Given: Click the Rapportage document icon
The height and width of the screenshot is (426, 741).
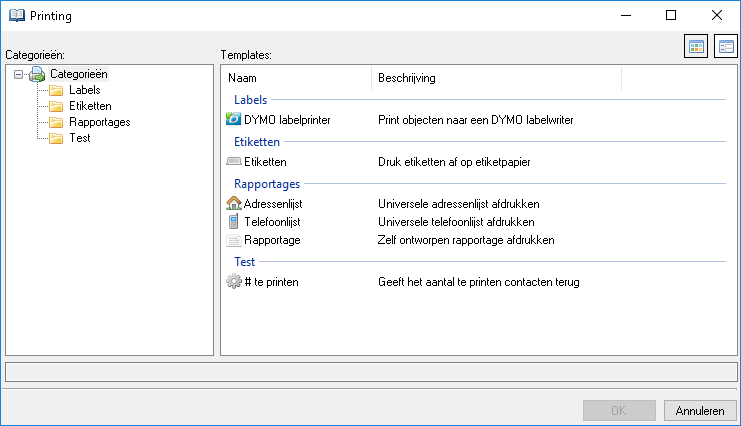Looking at the screenshot, I should [x=234, y=240].
